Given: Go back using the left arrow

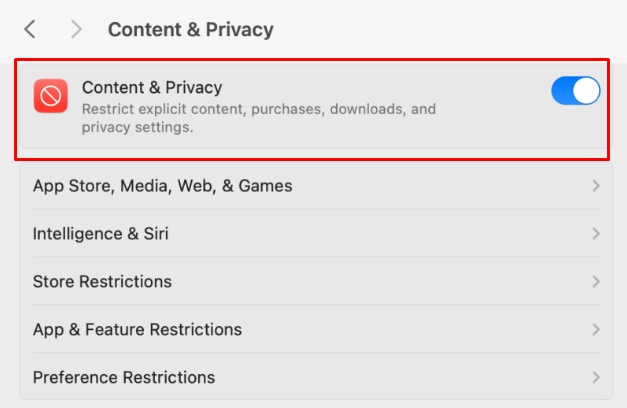Looking at the screenshot, I should pyautogui.click(x=30, y=29).
